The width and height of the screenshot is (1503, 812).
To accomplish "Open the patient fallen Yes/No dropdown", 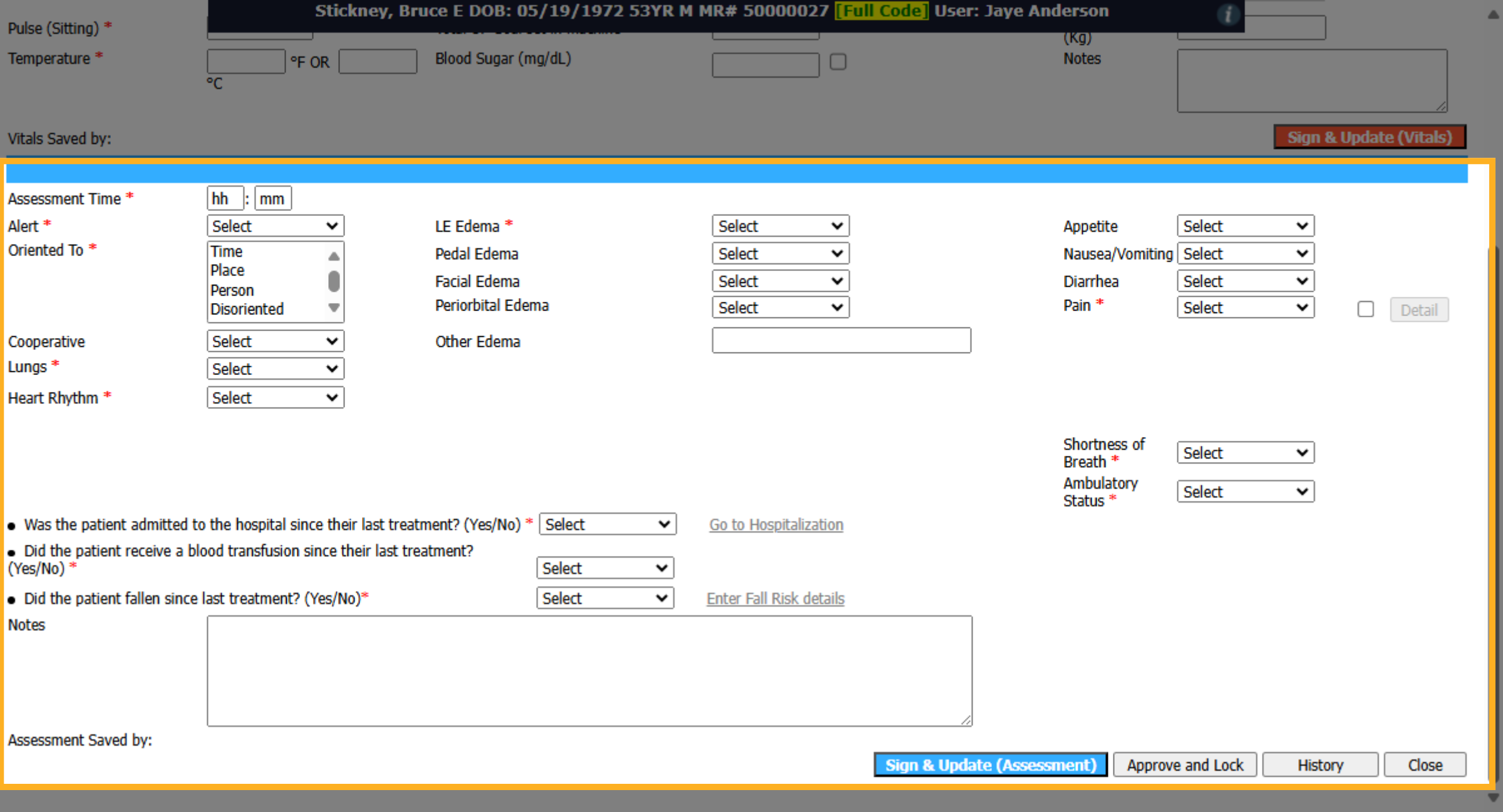I will (605, 598).
